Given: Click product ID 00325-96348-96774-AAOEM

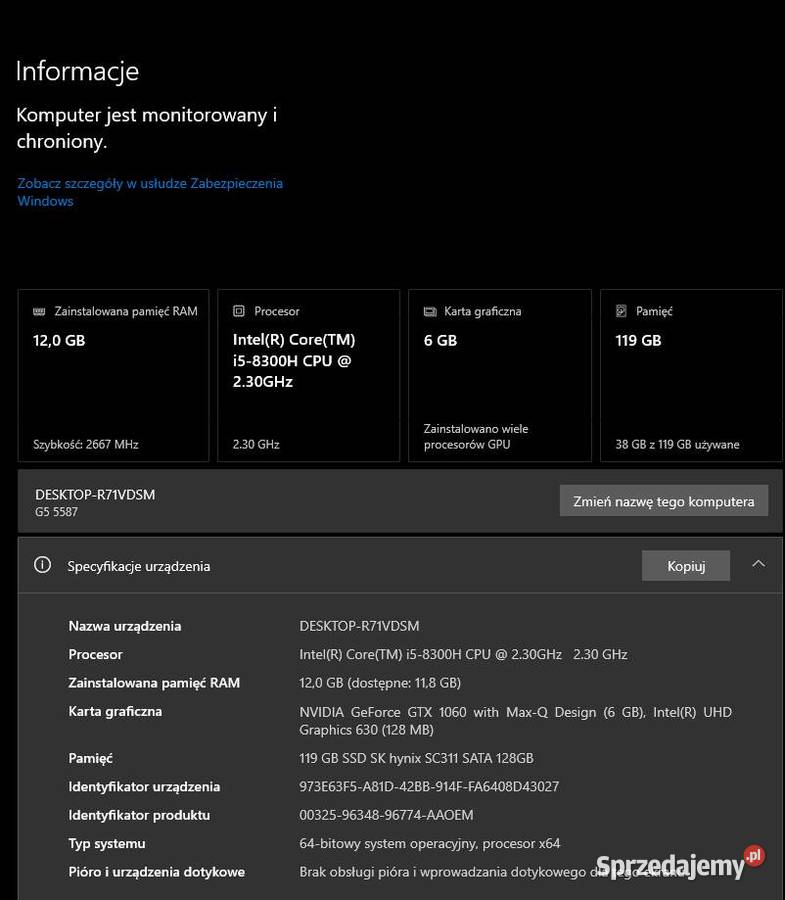Looking at the screenshot, I should [x=386, y=815].
